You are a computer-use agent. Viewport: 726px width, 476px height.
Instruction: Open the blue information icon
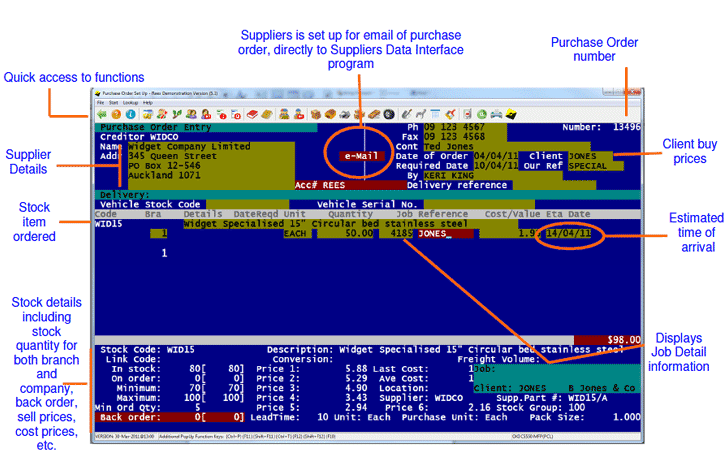click(x=131, y=115)
